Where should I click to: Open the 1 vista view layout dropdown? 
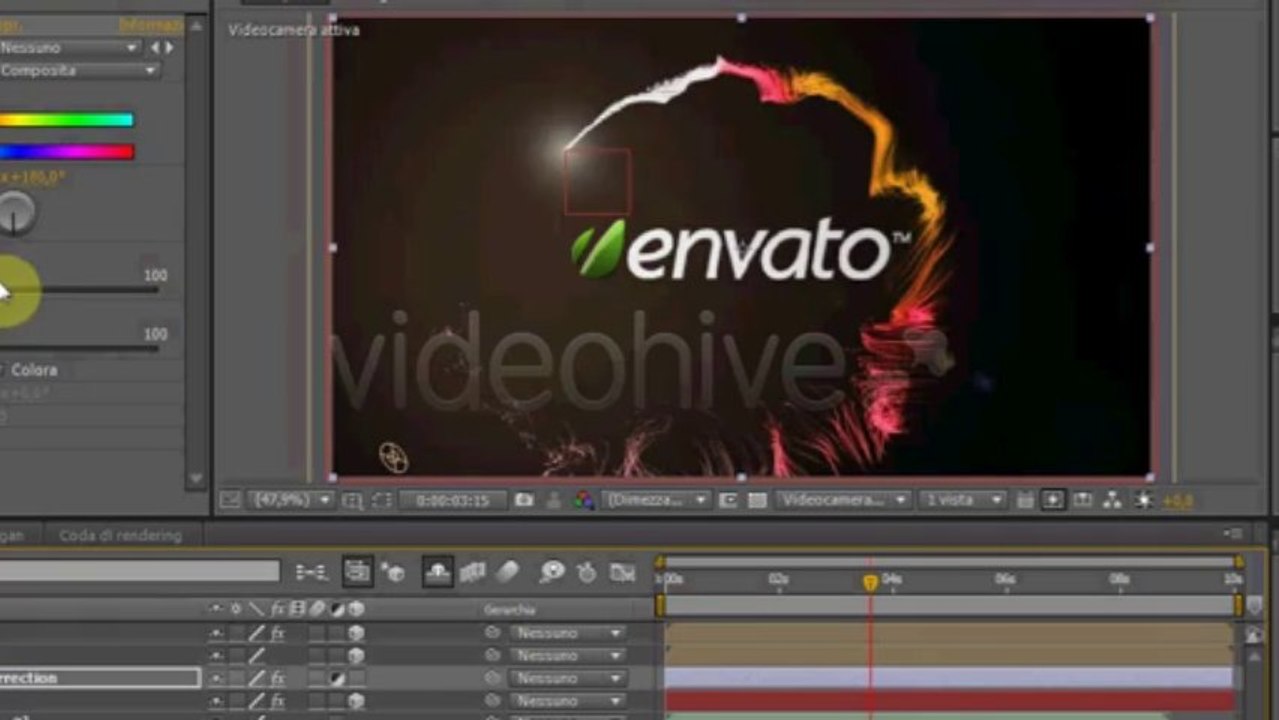962,500
